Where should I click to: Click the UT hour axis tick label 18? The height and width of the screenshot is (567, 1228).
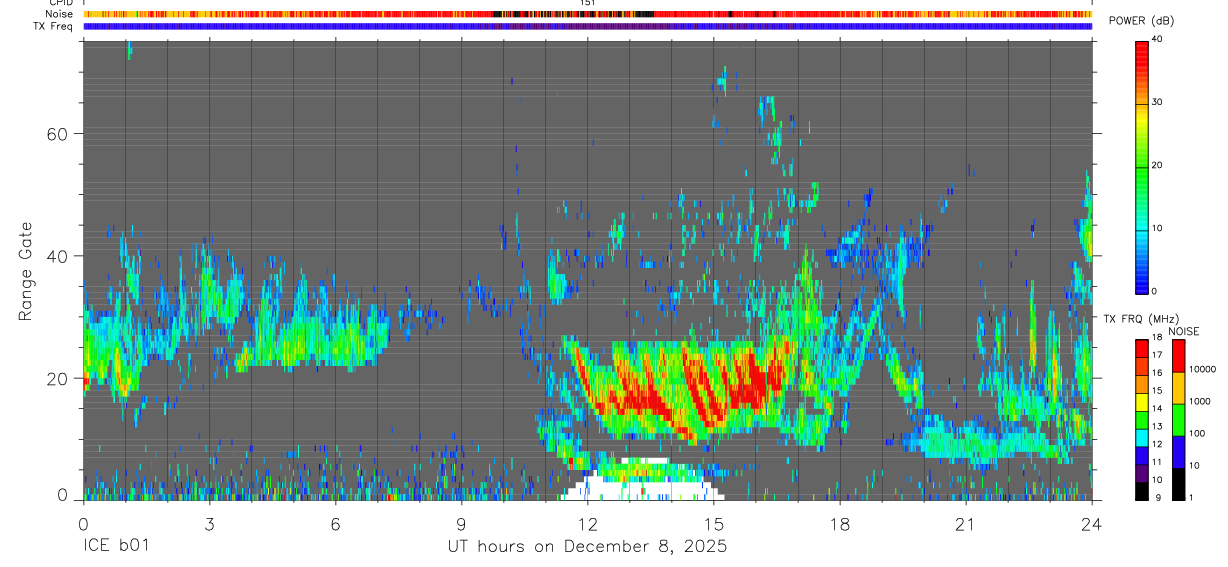coord(839,523)
